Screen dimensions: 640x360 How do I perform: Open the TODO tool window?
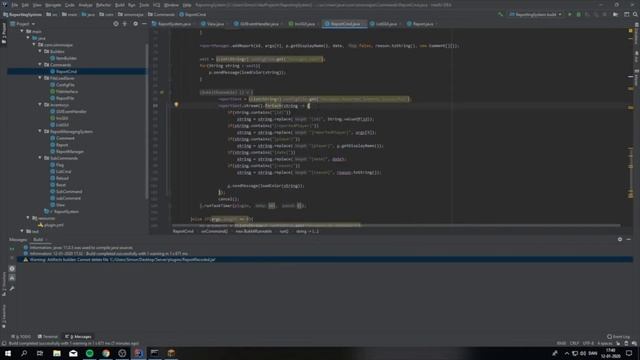tap(22, 337)
